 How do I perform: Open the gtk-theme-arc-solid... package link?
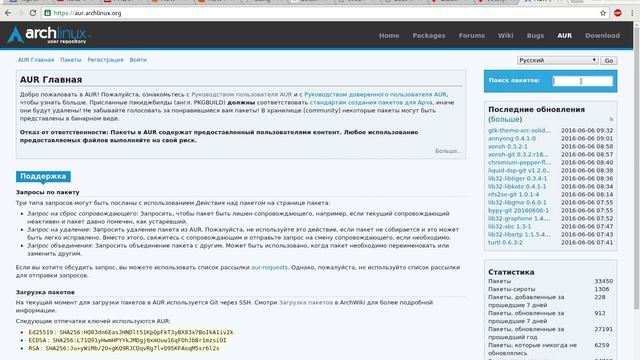(519, 130)
